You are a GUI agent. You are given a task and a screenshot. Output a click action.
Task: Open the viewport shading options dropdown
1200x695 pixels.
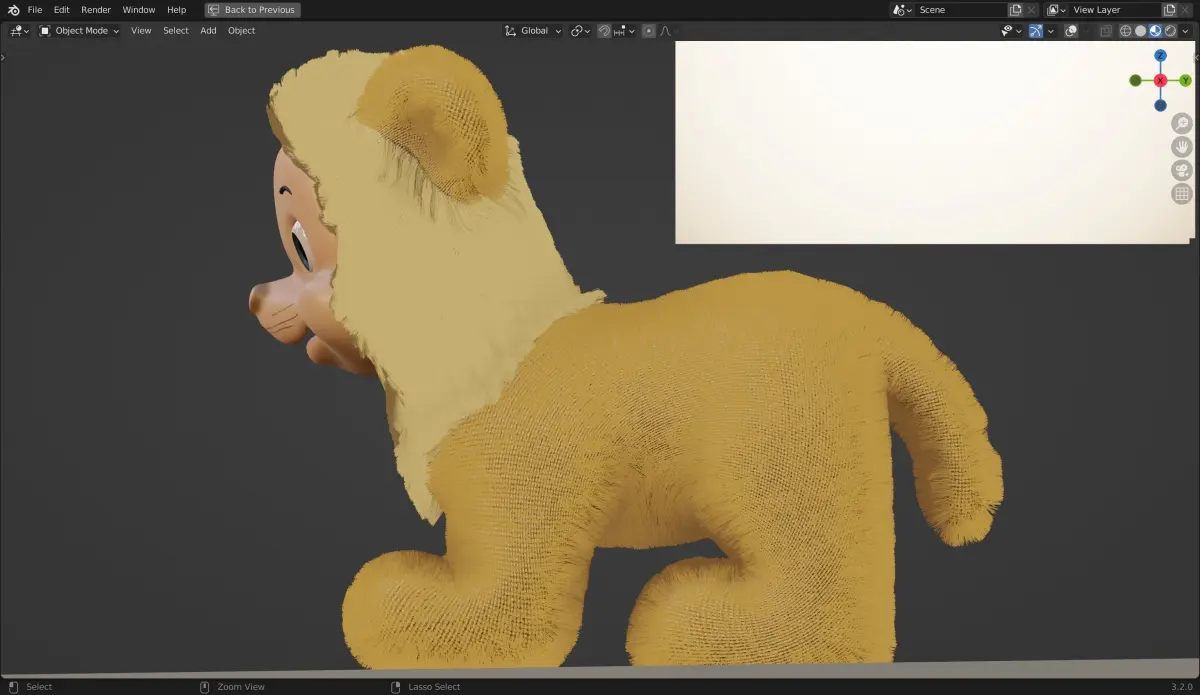tap(1186, 31)
